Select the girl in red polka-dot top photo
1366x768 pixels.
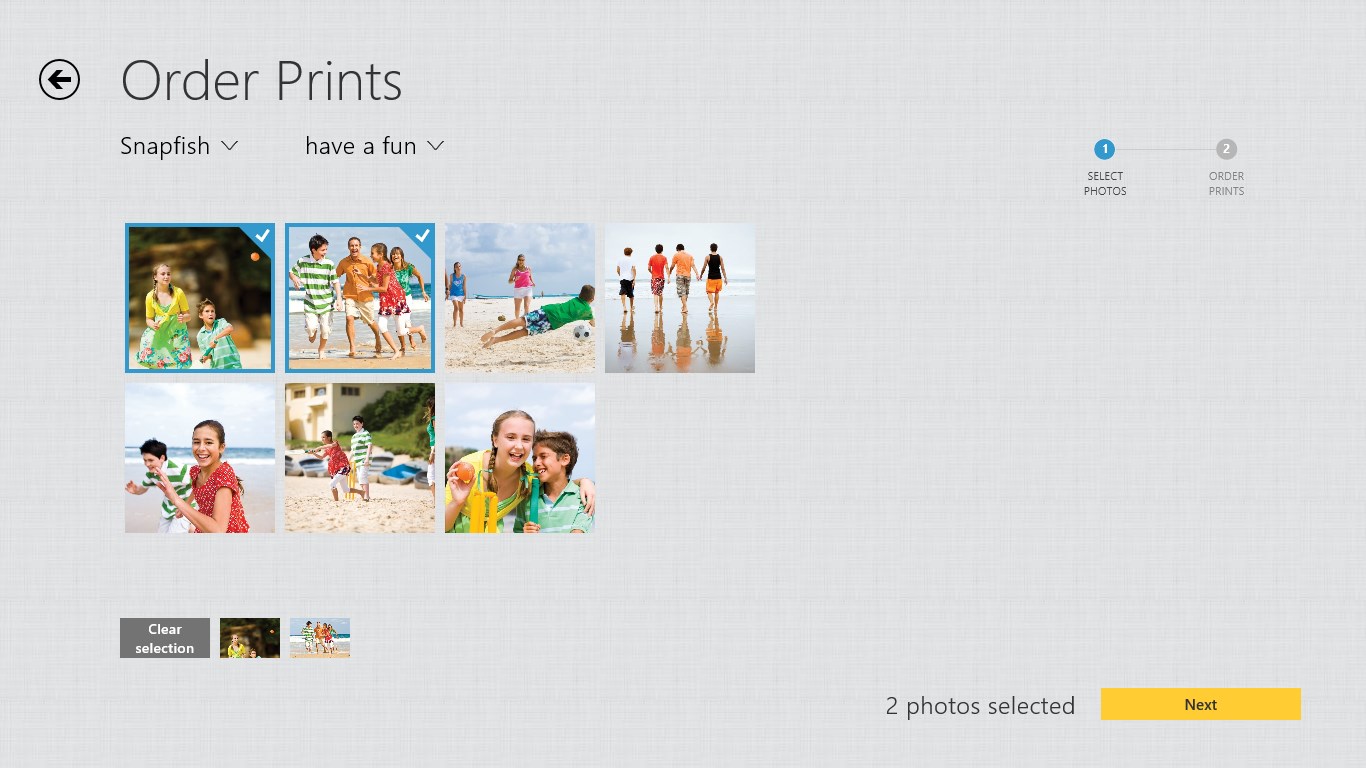tap(199, 458)
